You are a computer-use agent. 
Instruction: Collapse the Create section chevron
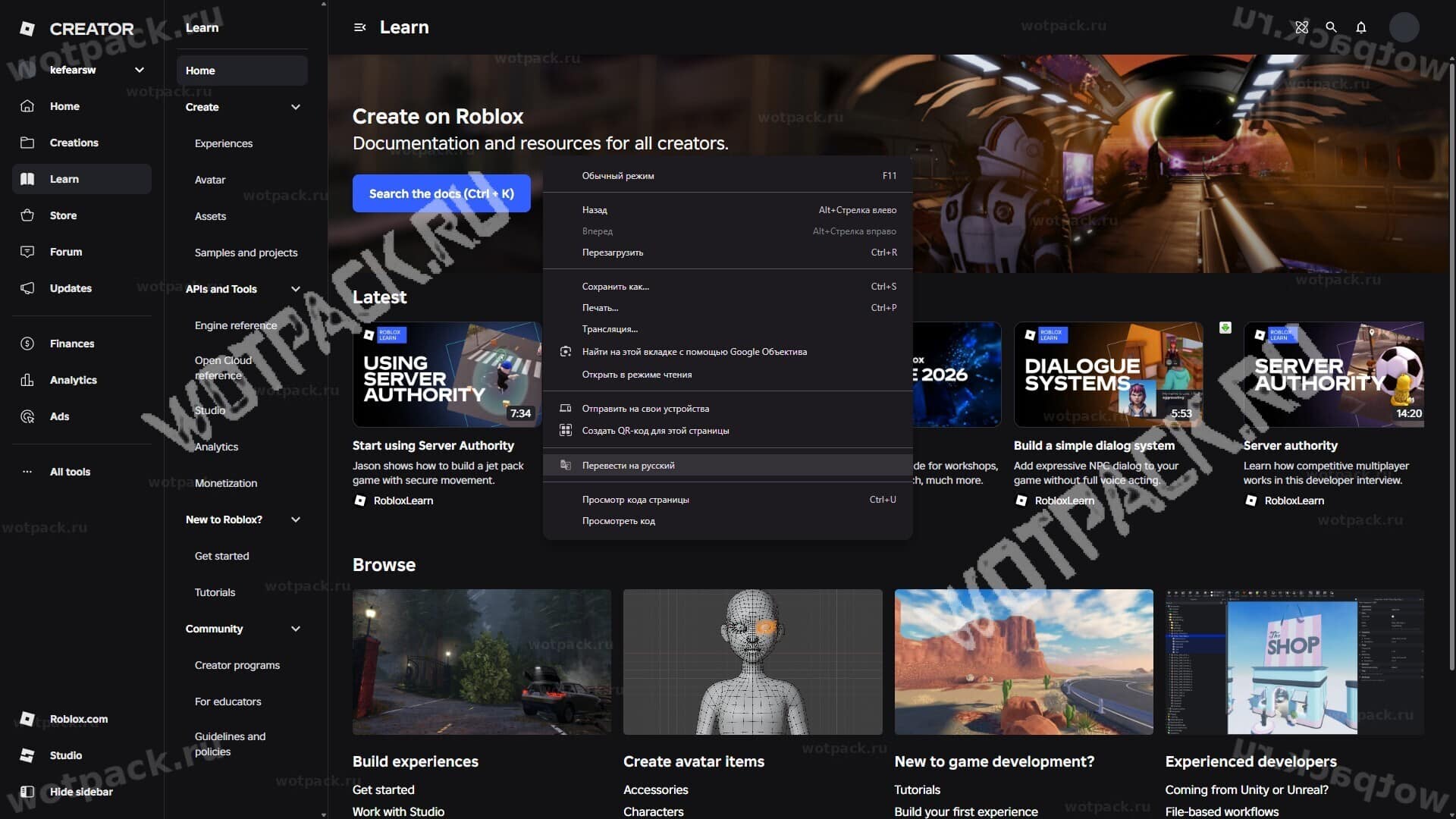(296, 107)
